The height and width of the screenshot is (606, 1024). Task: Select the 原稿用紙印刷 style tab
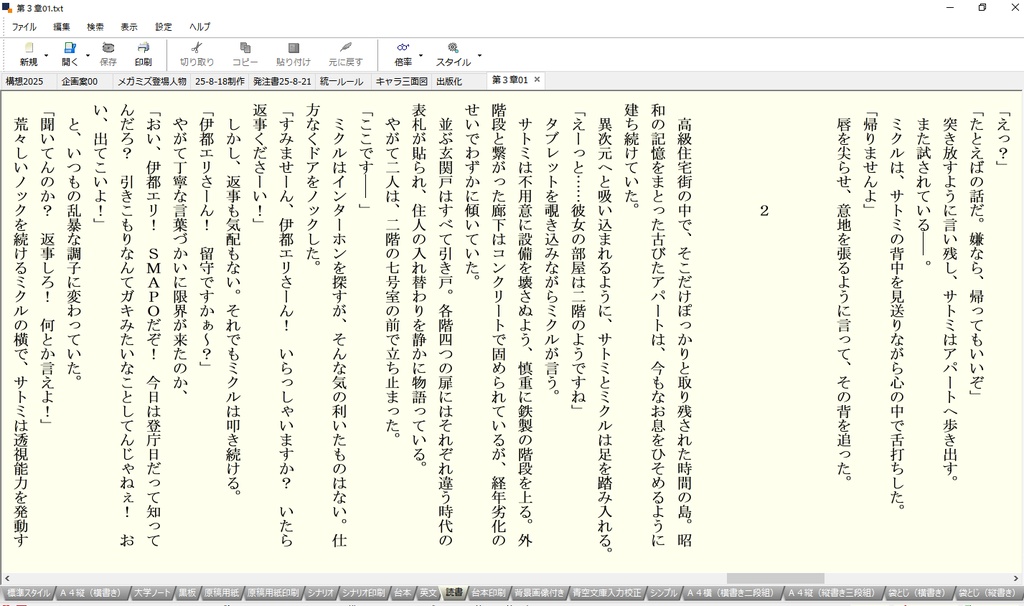click(273, 593)
